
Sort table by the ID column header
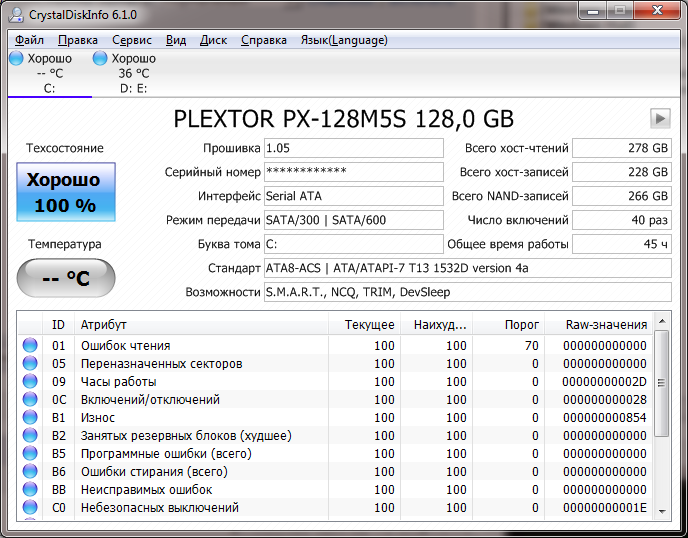point(58,325)
